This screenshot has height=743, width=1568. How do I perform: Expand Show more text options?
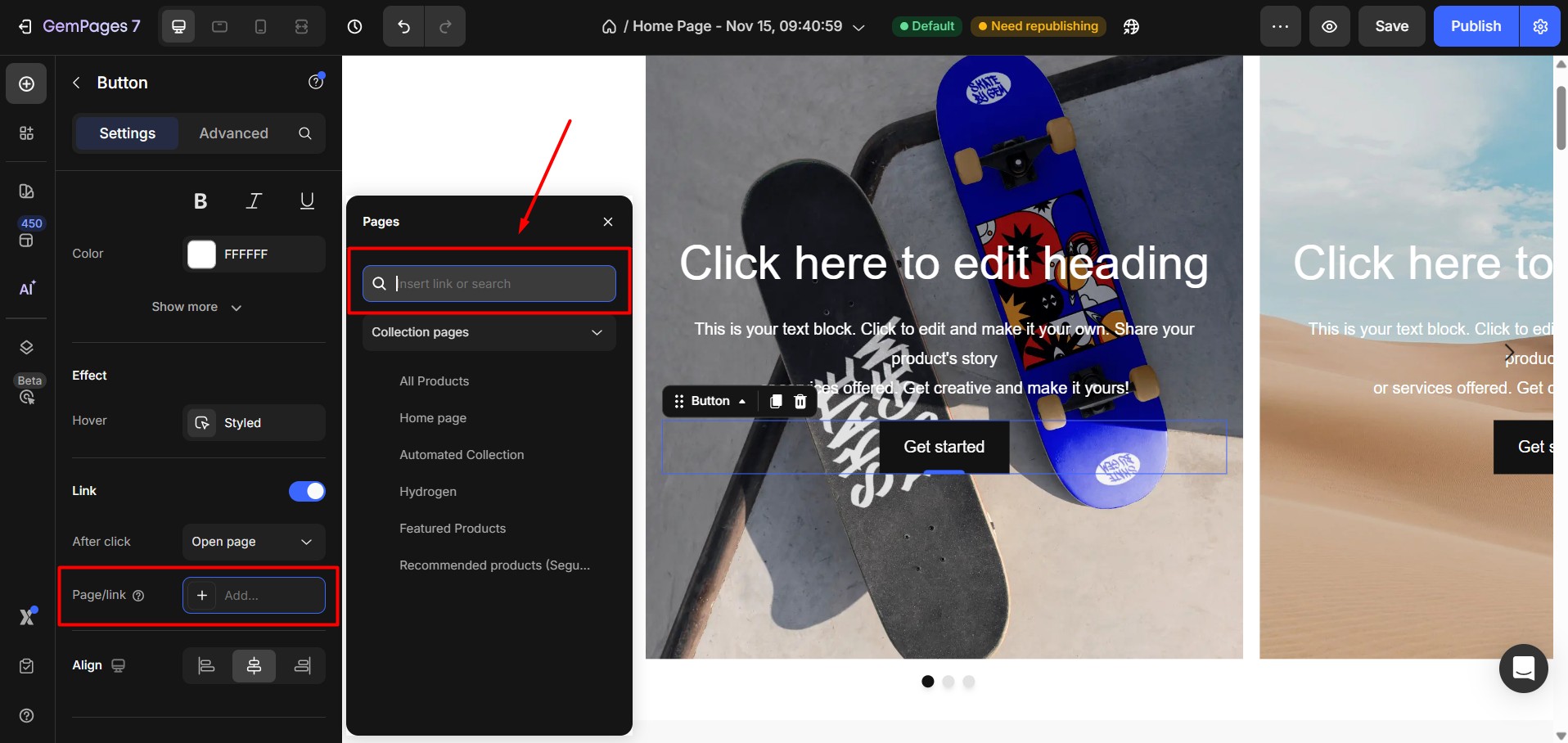(196, 307)
